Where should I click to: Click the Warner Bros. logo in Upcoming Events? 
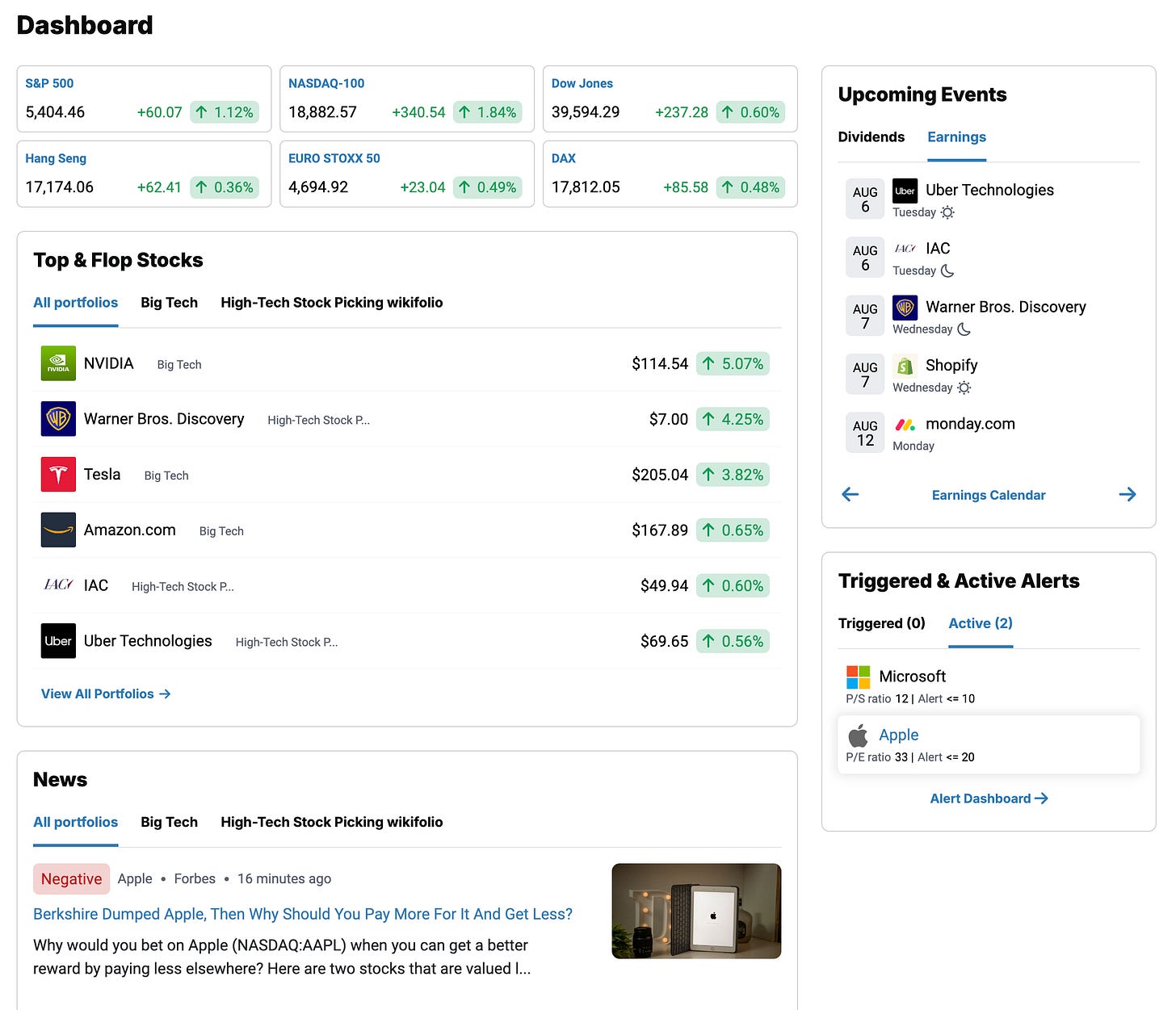[x=905, y=308]
